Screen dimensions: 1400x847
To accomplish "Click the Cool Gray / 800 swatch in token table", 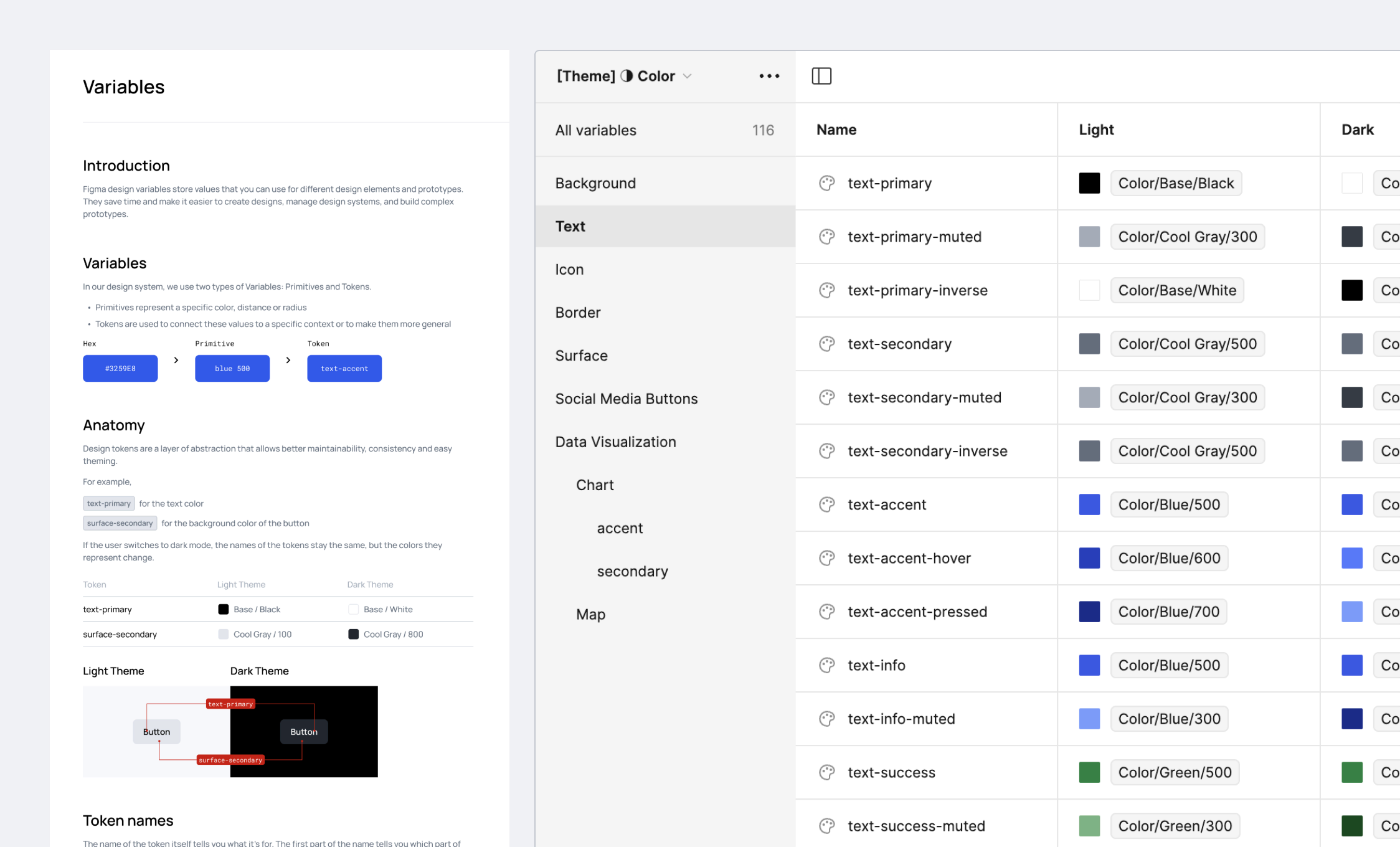I will [353, 634].
